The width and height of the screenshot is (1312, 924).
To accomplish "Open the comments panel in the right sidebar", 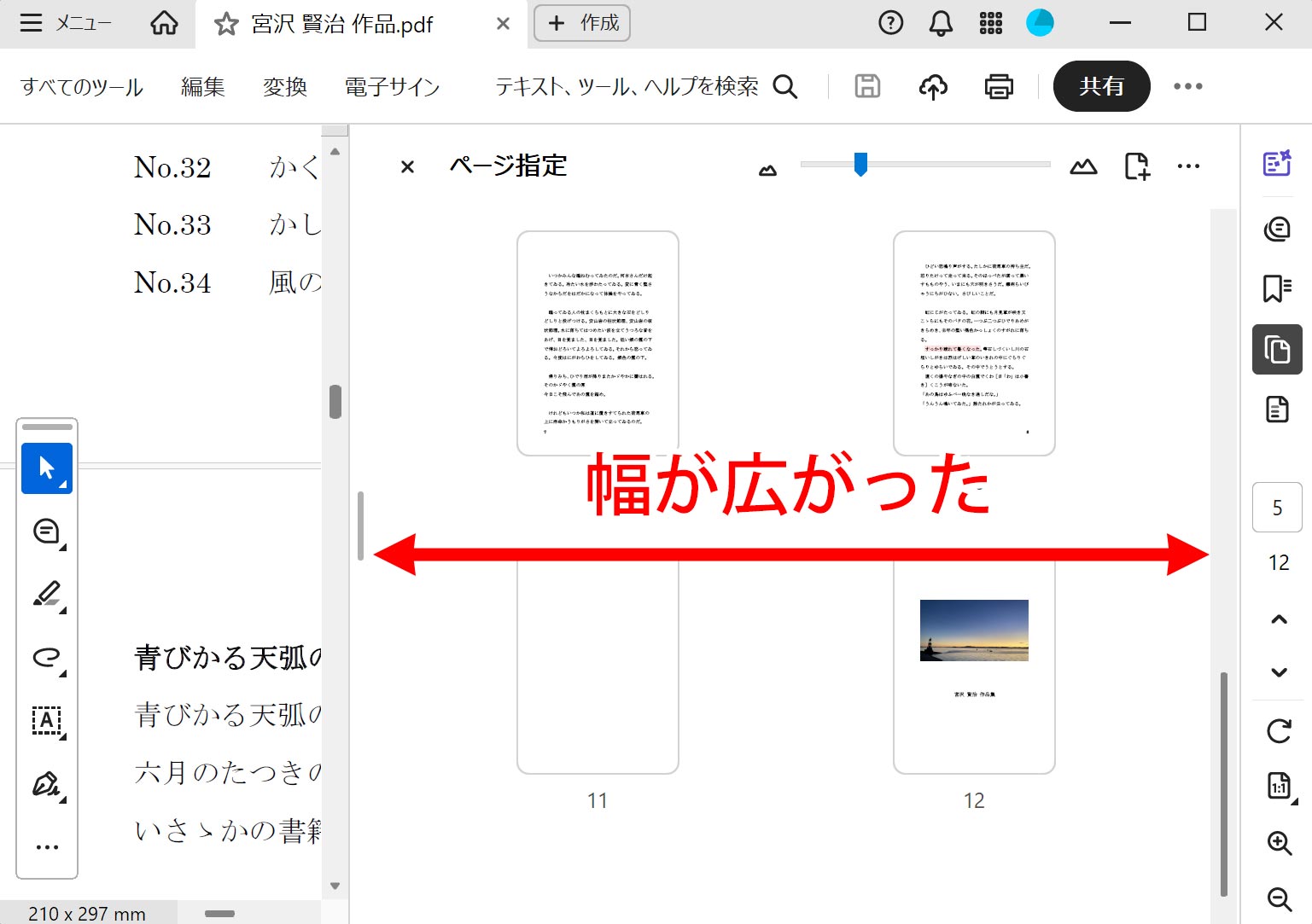I will click(1276, 228).
